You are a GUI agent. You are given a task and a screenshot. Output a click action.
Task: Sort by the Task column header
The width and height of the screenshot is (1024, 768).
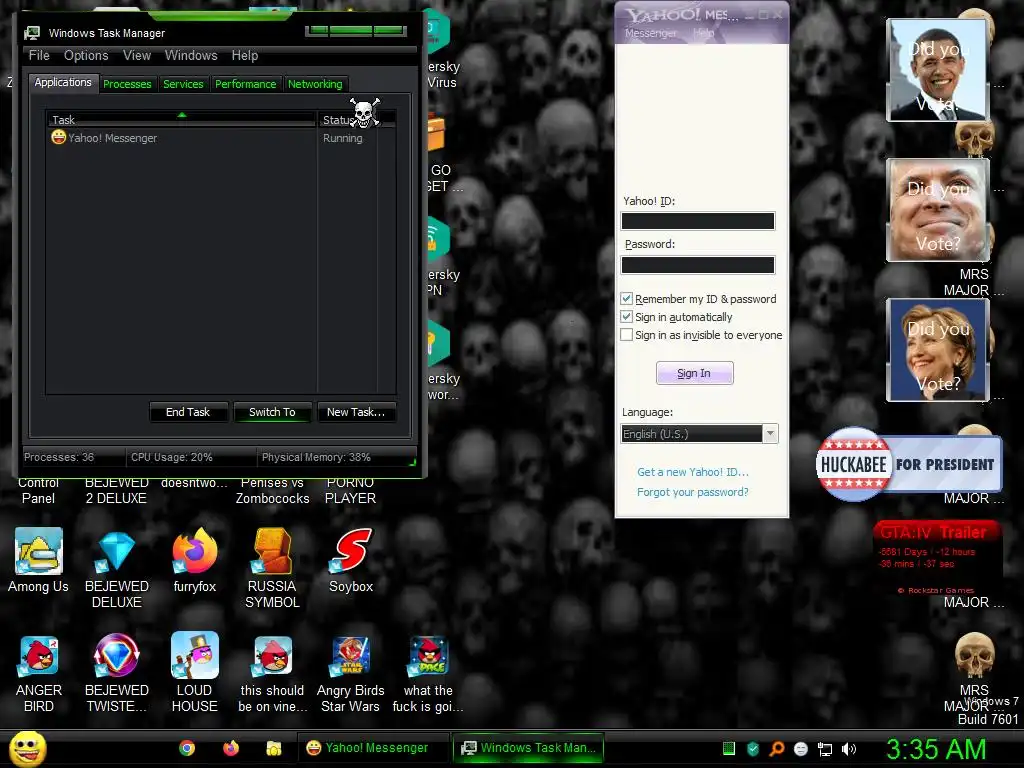(181, 120)
